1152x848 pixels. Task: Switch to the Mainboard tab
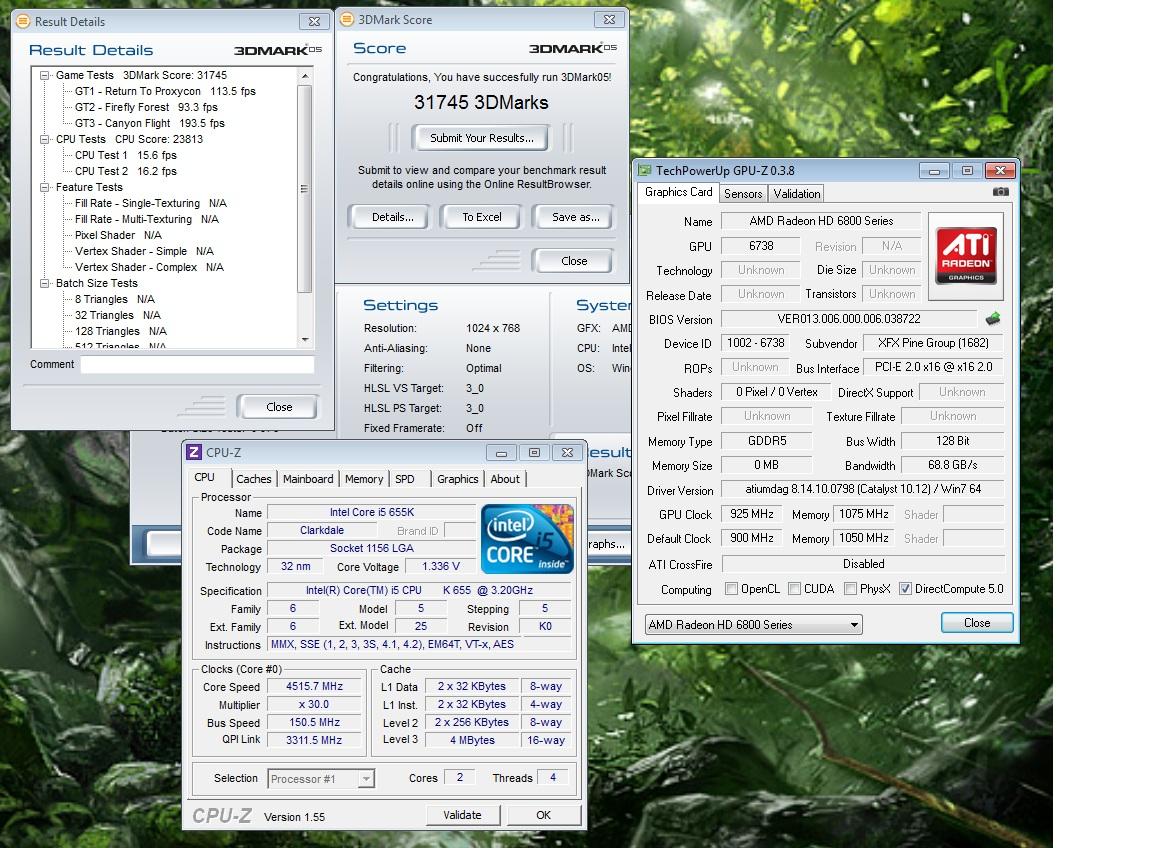308,479
